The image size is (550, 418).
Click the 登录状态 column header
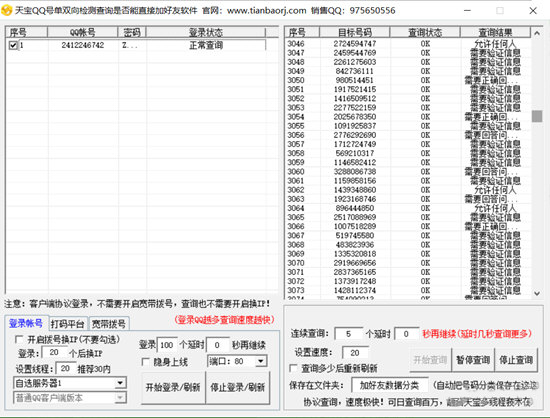pos(206,32)
